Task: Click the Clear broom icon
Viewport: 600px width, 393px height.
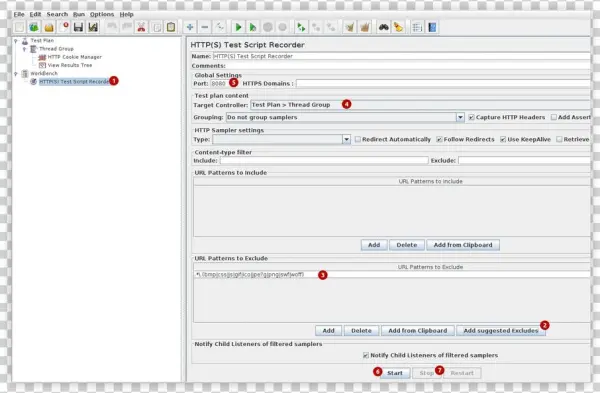Action: (349, 27)
